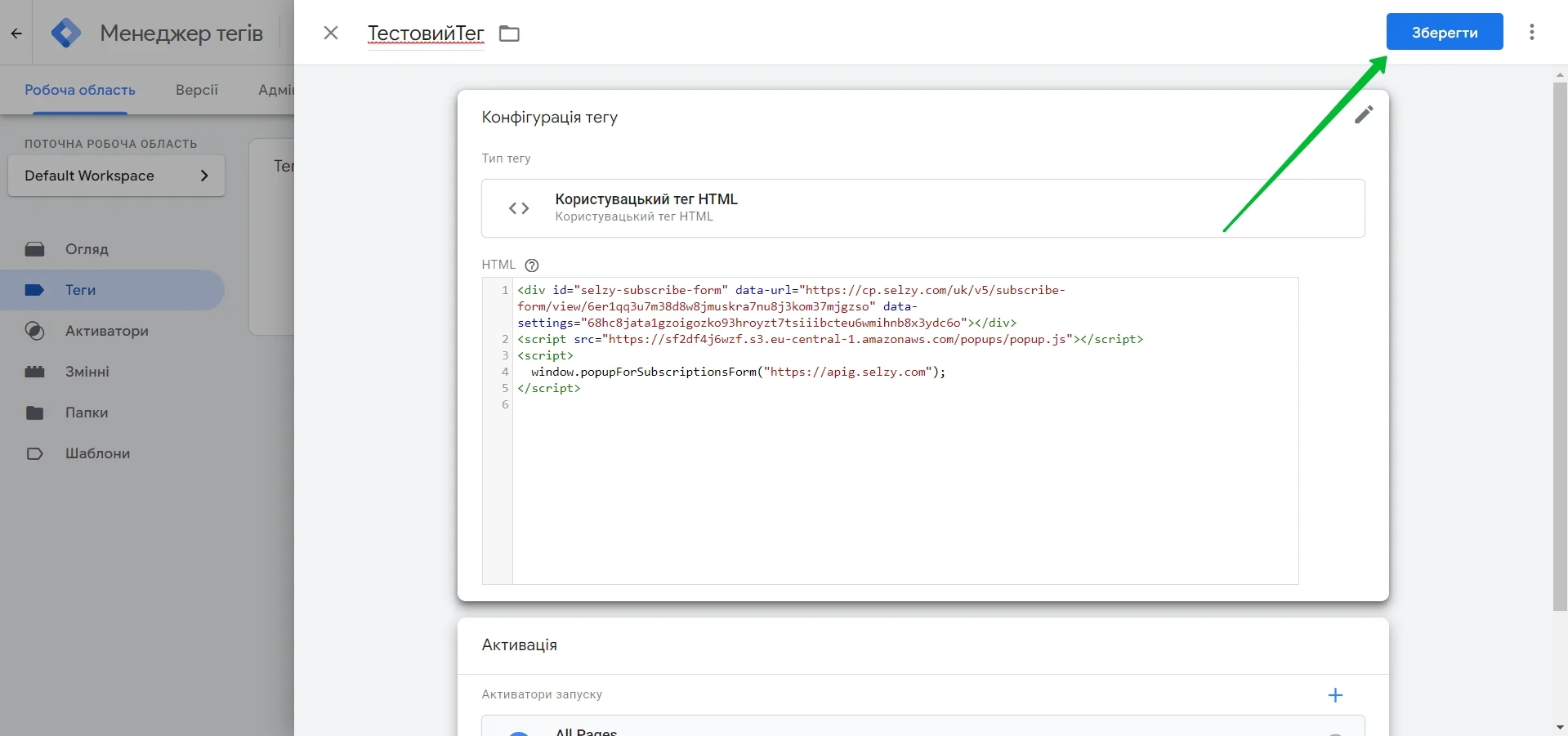Click the popup.js script source line

(x=830, y=339)
